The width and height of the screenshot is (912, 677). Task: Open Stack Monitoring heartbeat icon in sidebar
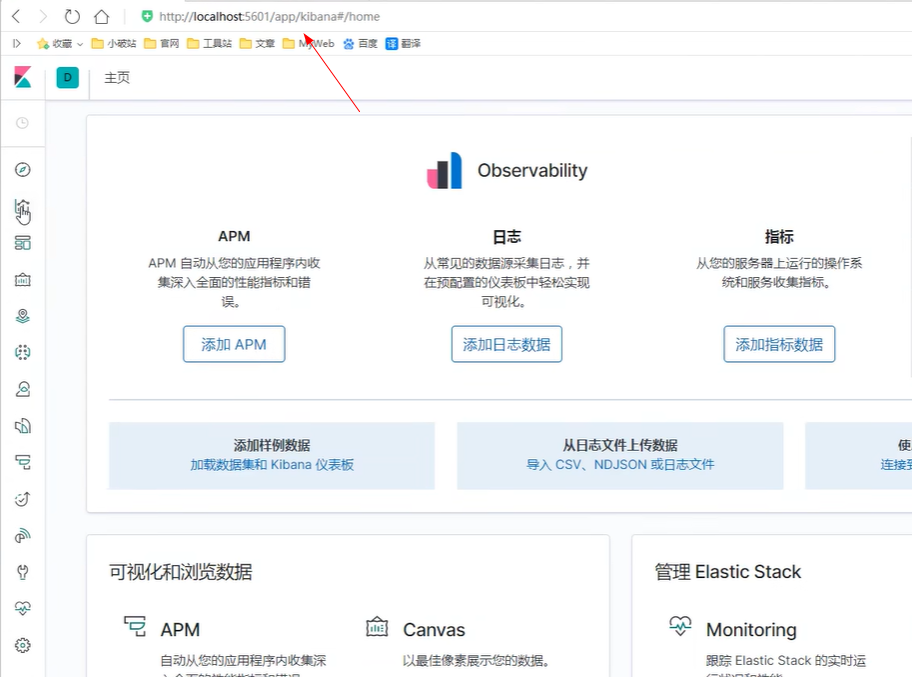pos(22,608)
